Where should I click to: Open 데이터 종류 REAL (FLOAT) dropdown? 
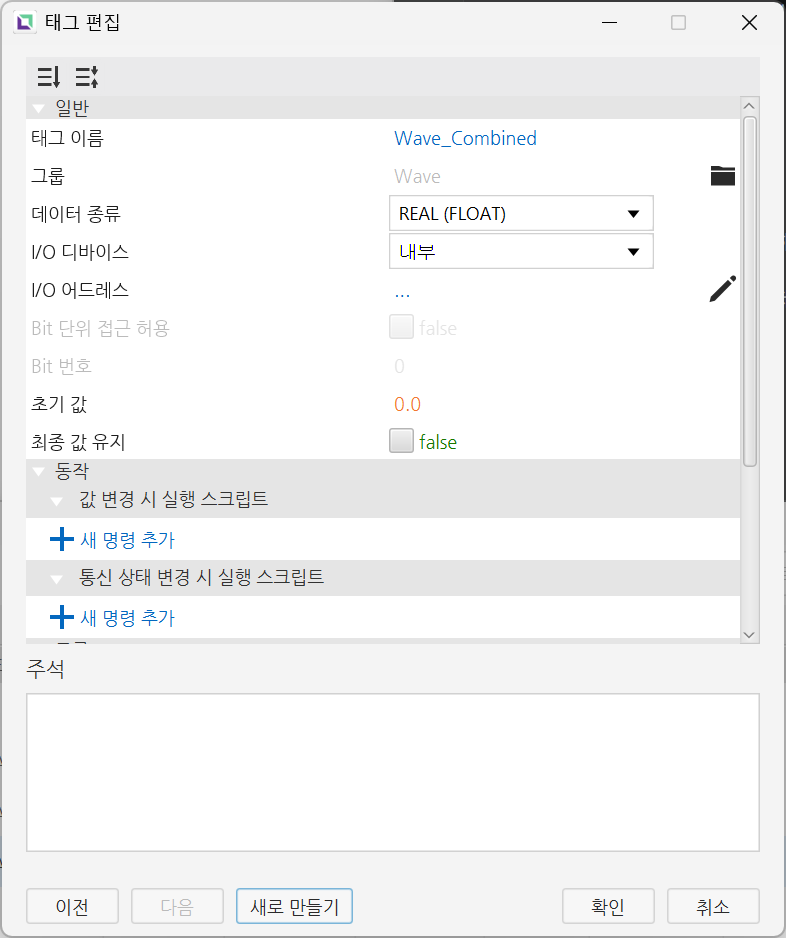(x=521, y=213)
